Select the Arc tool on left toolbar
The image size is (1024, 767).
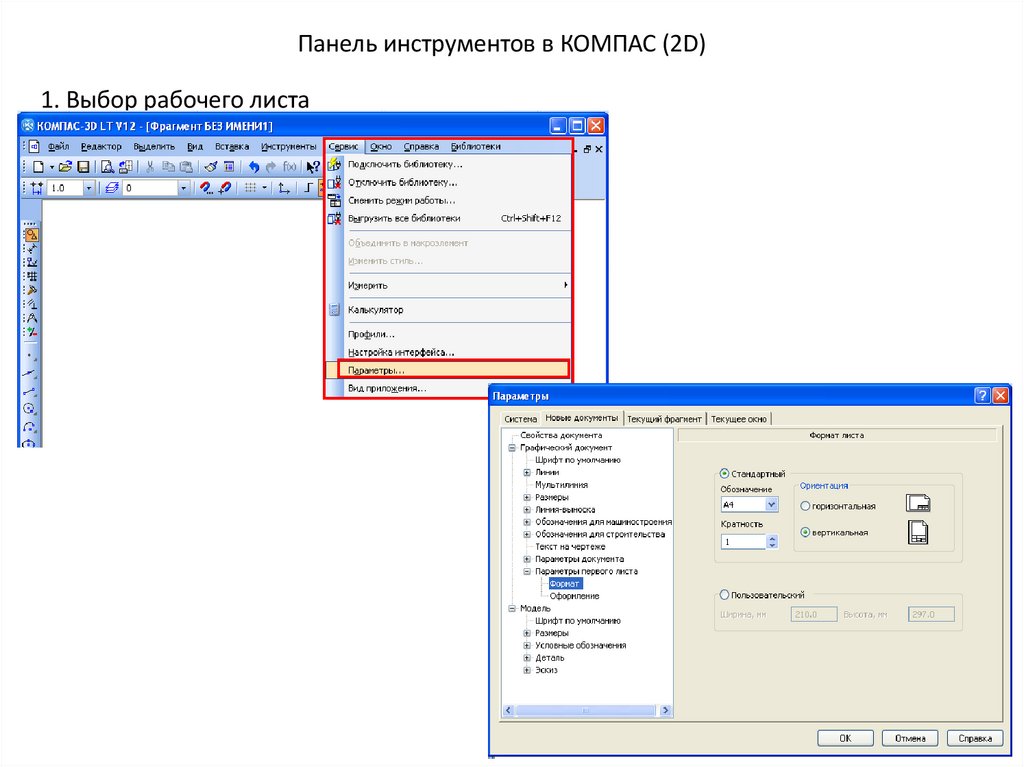click(30, 427)
